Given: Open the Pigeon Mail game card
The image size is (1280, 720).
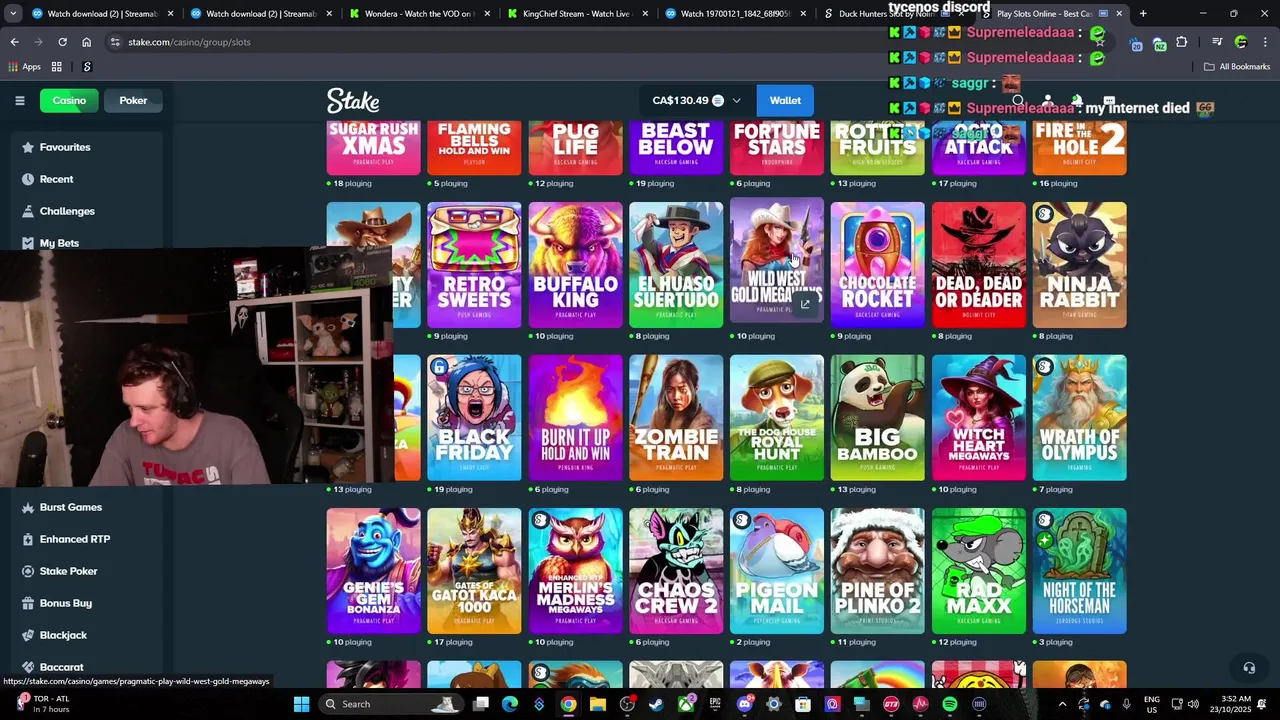Looking at the screenshot, I should click(777, 571).
